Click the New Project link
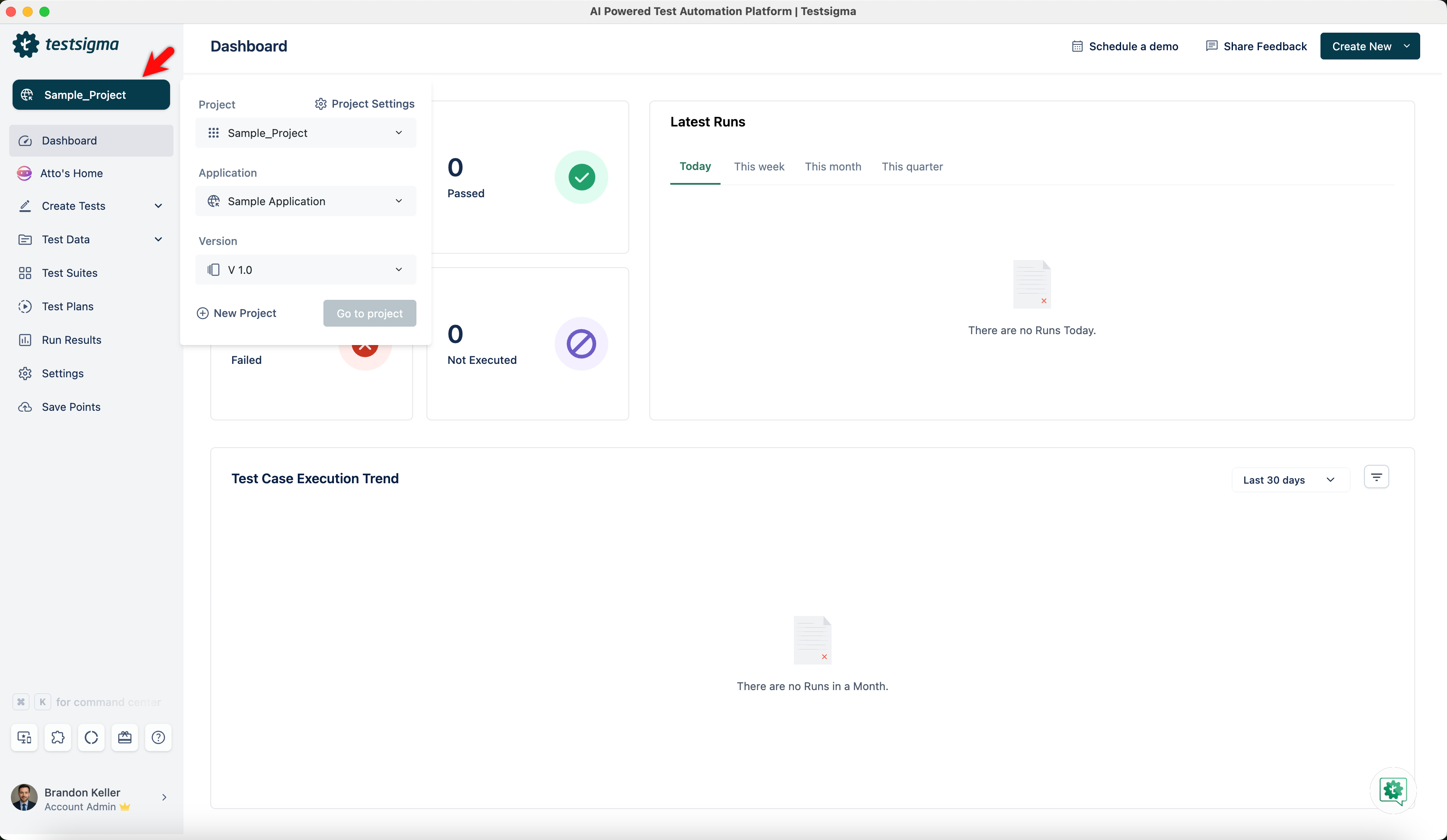This screenshot has height=840, width=1447. (237, 313)
